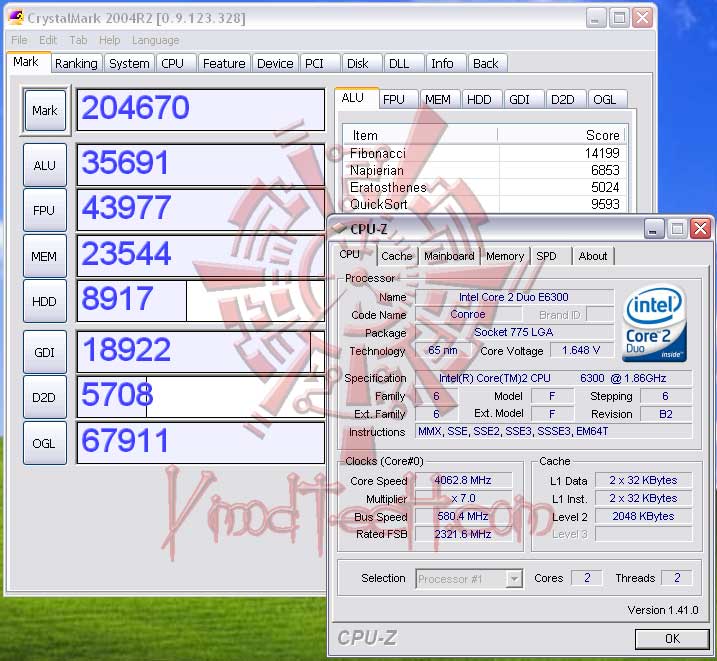Close the CPU-Z window
The width and height of the screenshot is (717, 661).
[701, 229]
